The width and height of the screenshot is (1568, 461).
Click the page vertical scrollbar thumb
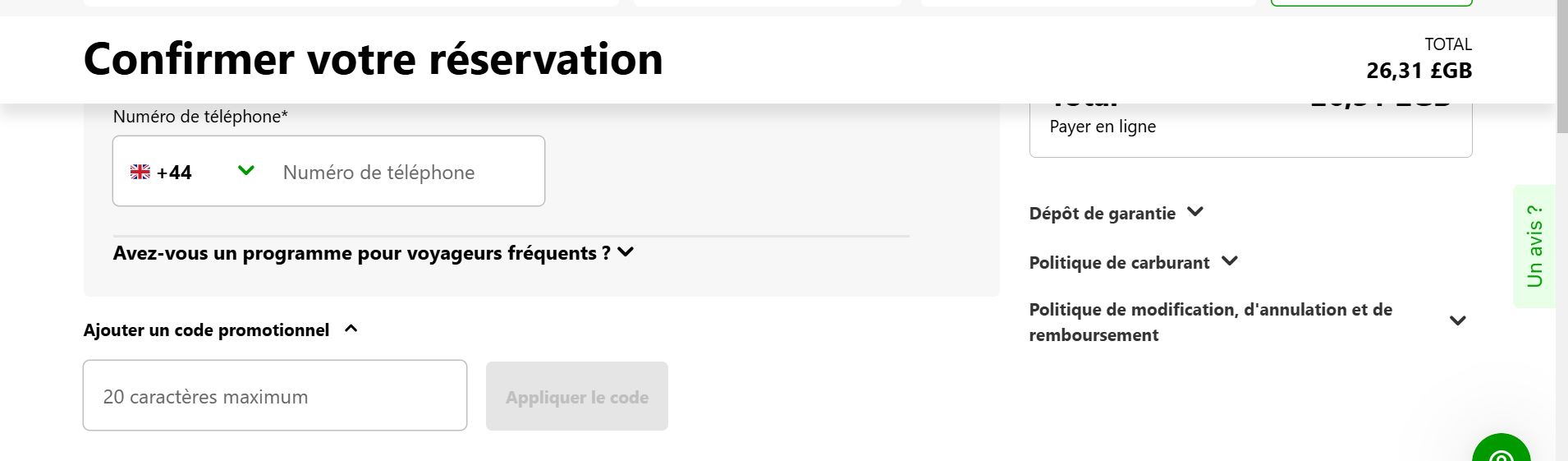click(1561, 66)
